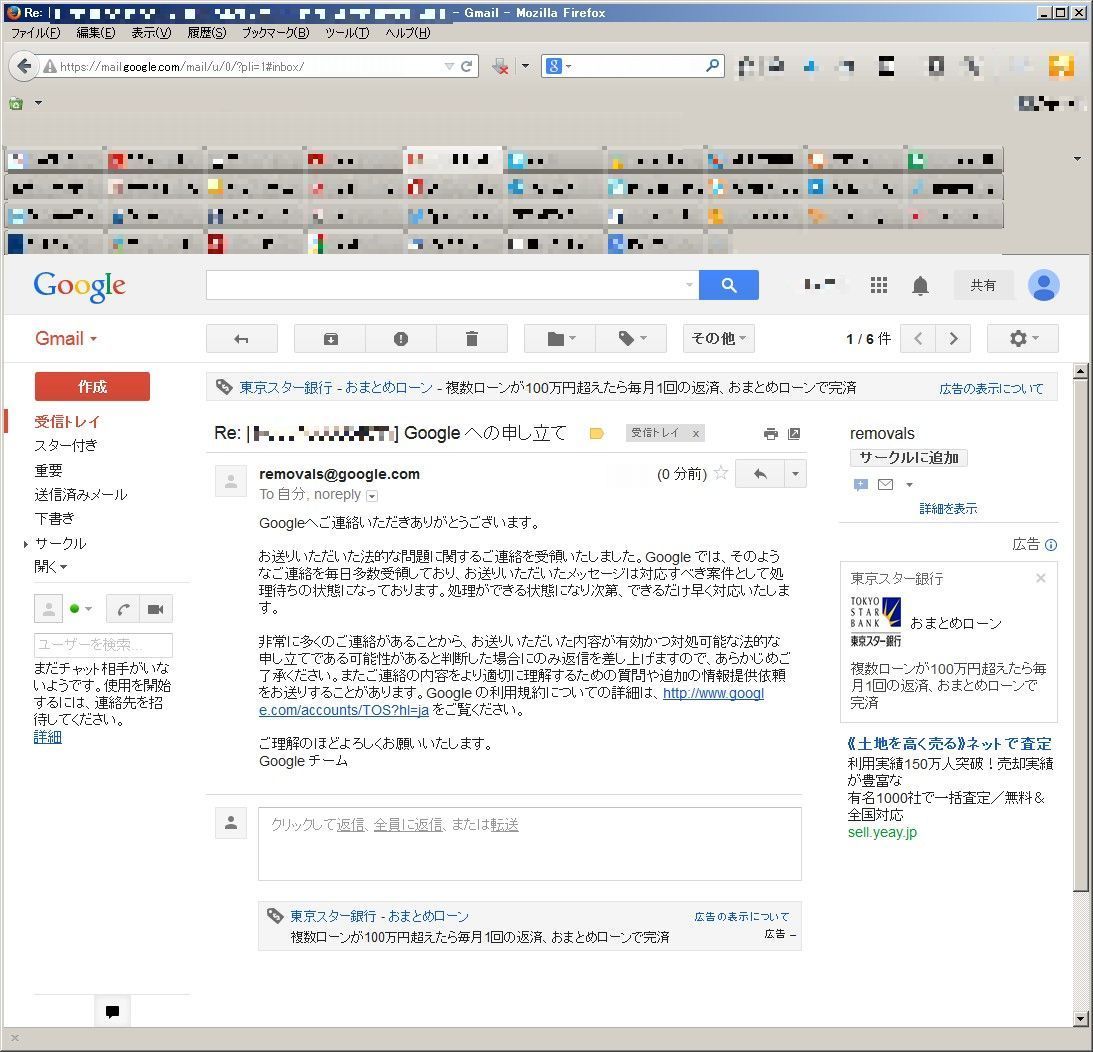Image resolution: width=1093 pixels, height=1052 pixels.
Task: Report spam with the exclamation icon
Action: coord(401,339)
